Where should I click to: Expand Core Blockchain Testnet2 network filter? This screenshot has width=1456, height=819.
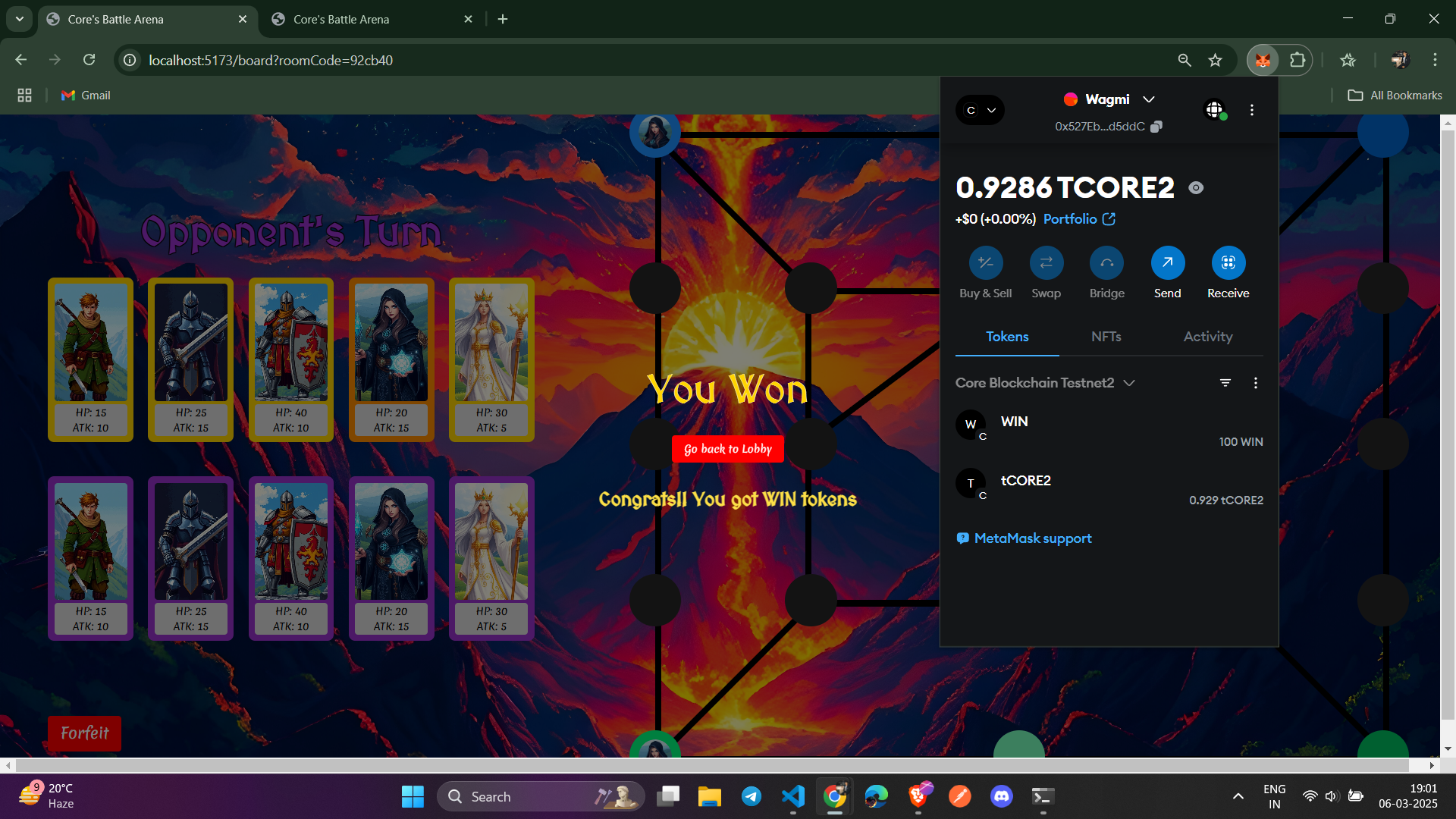(1045, 383)
